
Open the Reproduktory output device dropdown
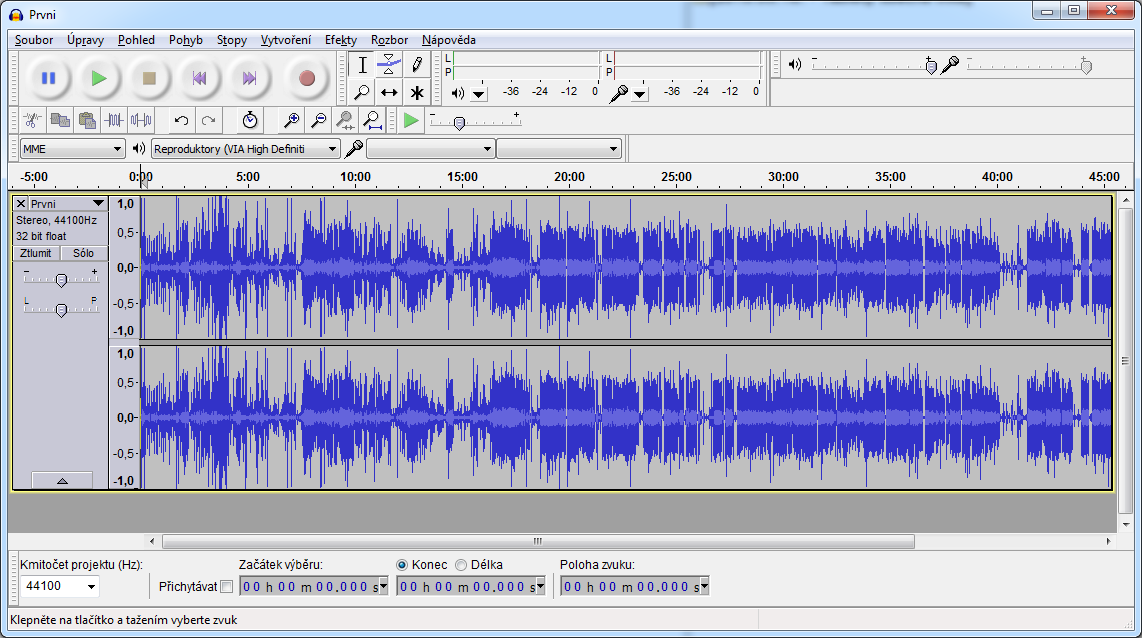click(245, 149)
